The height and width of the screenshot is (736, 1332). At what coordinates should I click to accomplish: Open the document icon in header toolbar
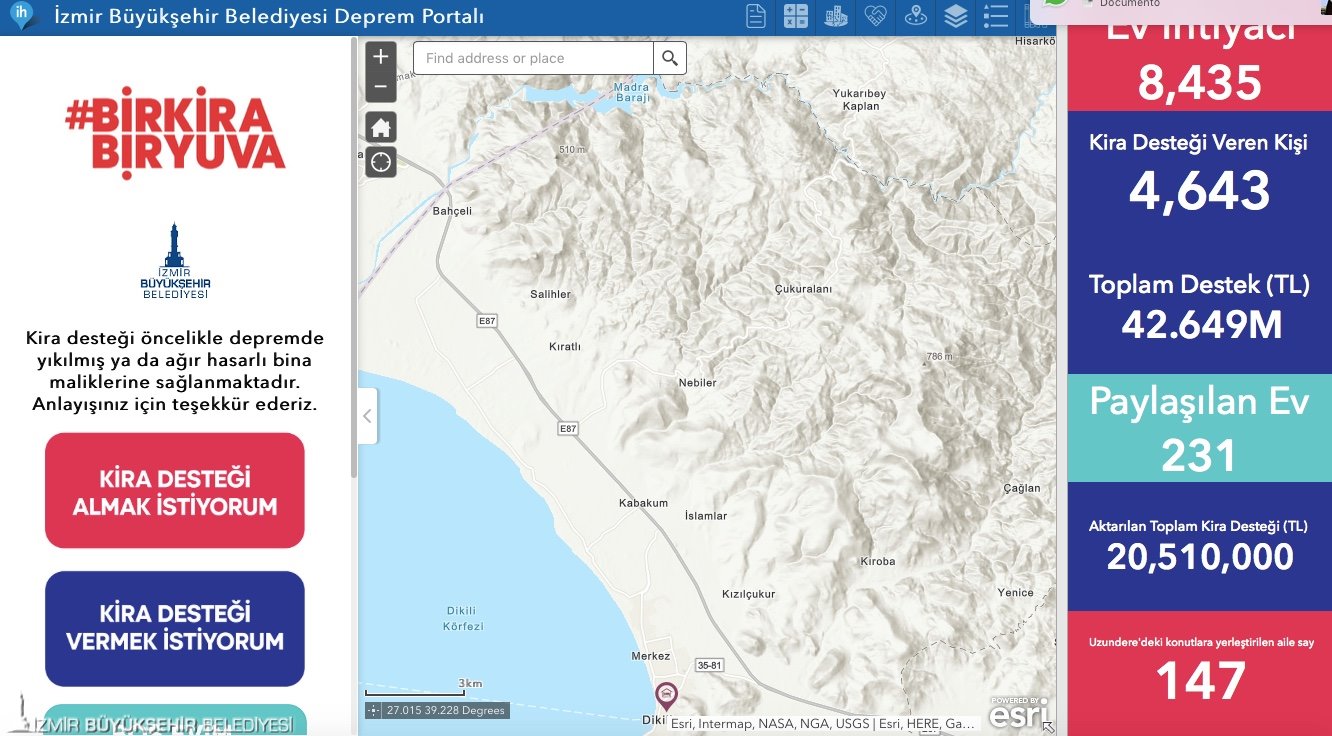point(757,16)
